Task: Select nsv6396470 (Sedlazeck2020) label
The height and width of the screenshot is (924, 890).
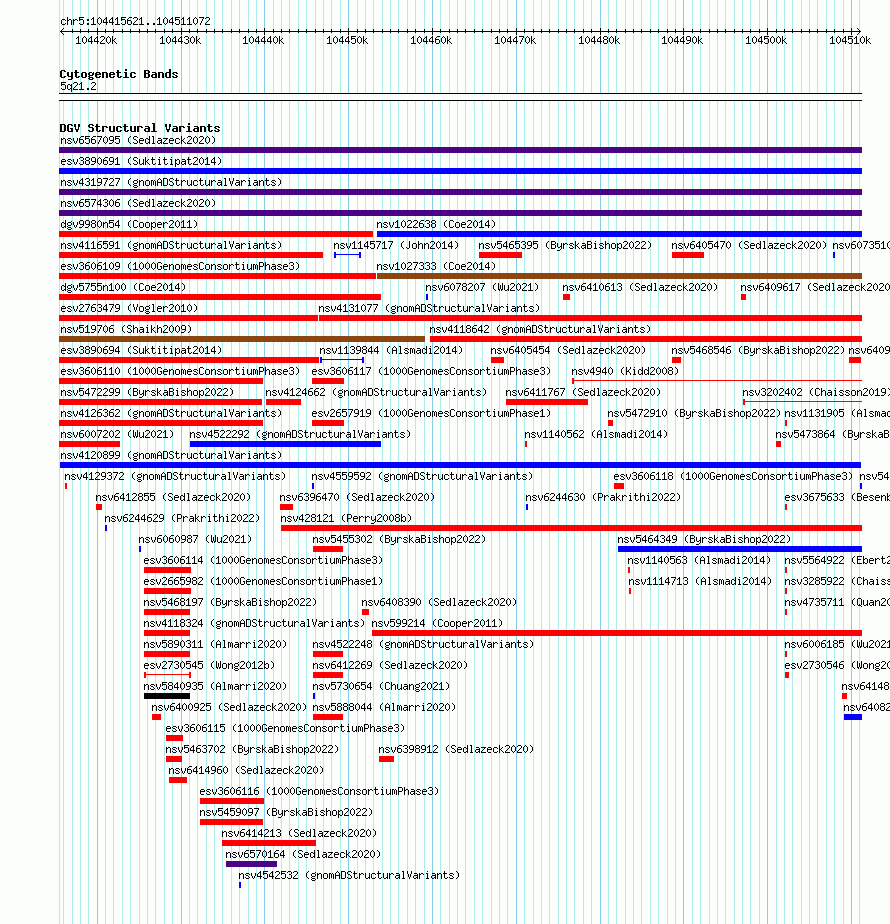Action: tap(357, 497)
